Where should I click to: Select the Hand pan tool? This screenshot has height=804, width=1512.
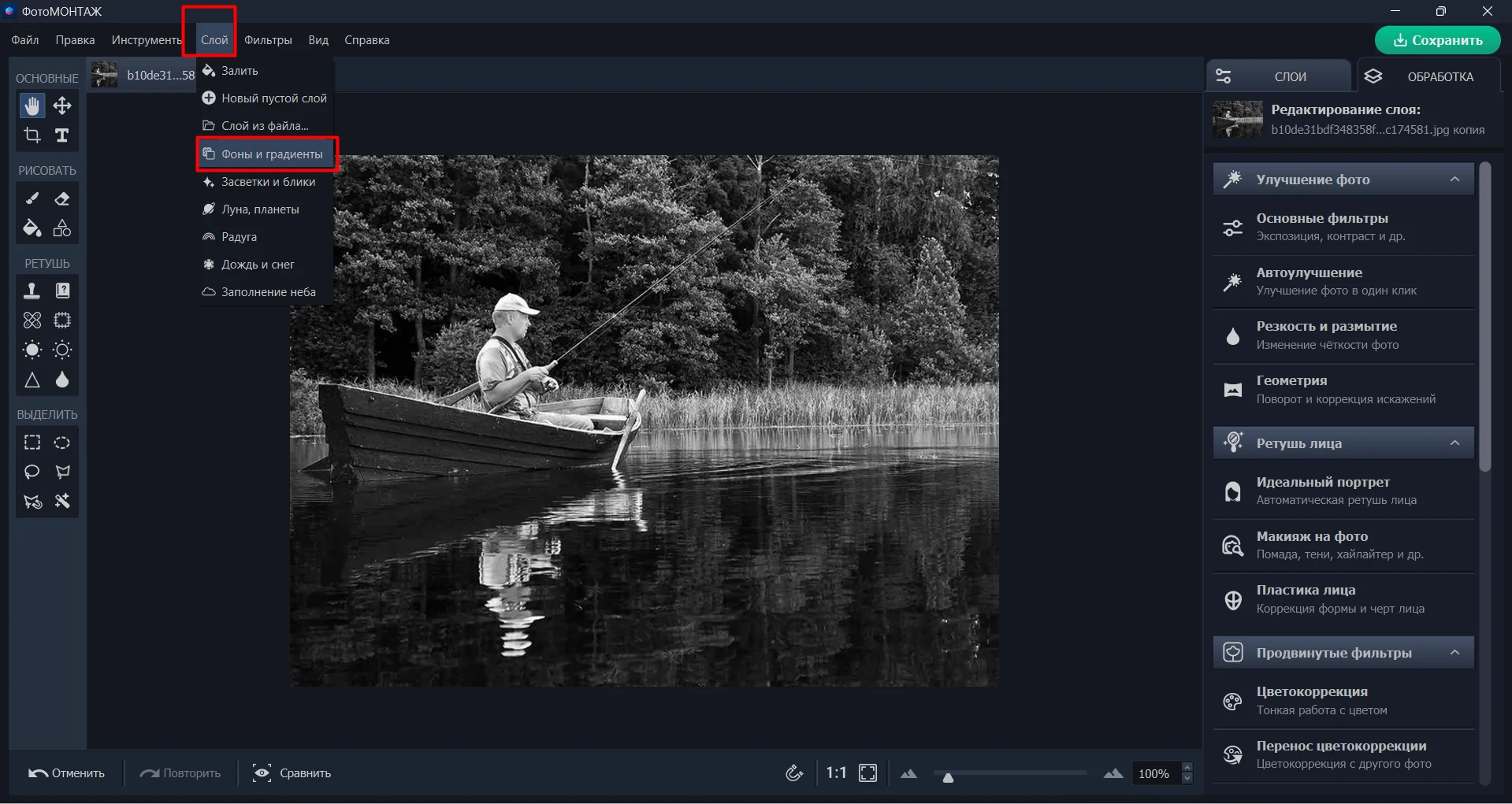(32, 106)
